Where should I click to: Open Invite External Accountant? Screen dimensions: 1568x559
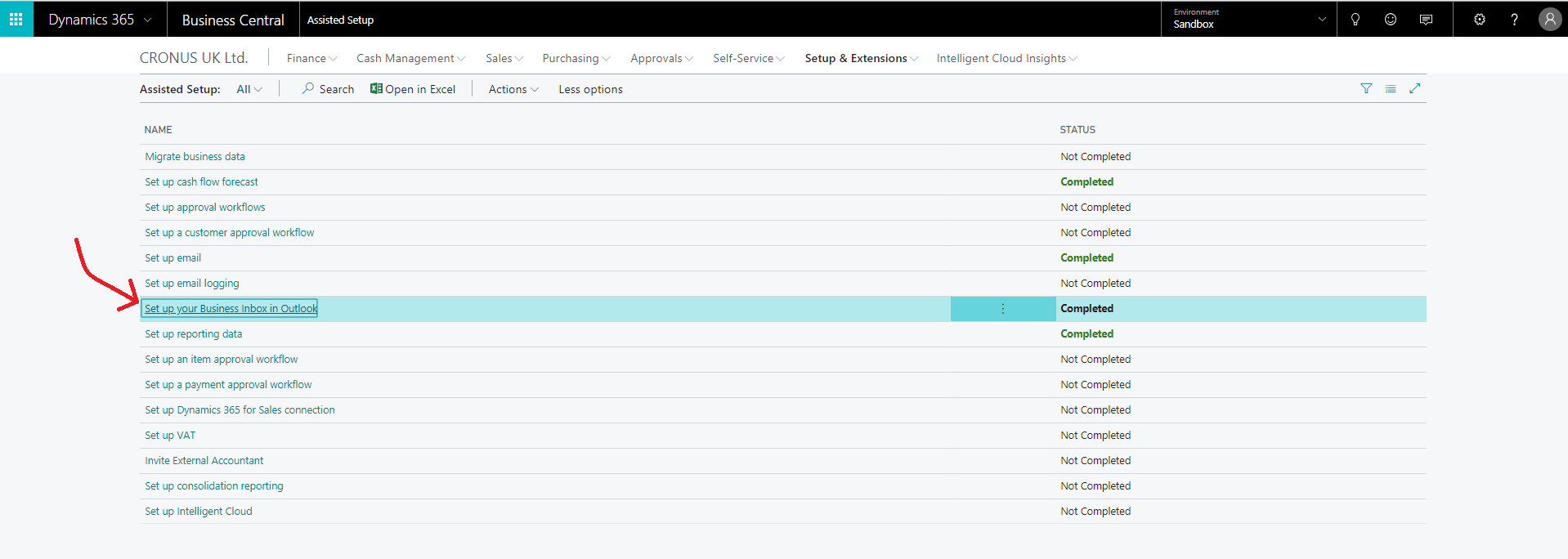[x=204, y=461]
